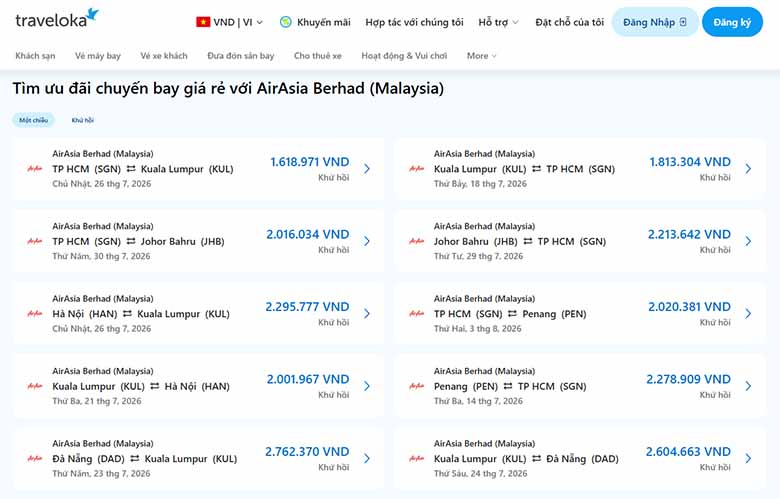Click the 2.762.370 VND price
780x499 pixels.
point(307,452)
